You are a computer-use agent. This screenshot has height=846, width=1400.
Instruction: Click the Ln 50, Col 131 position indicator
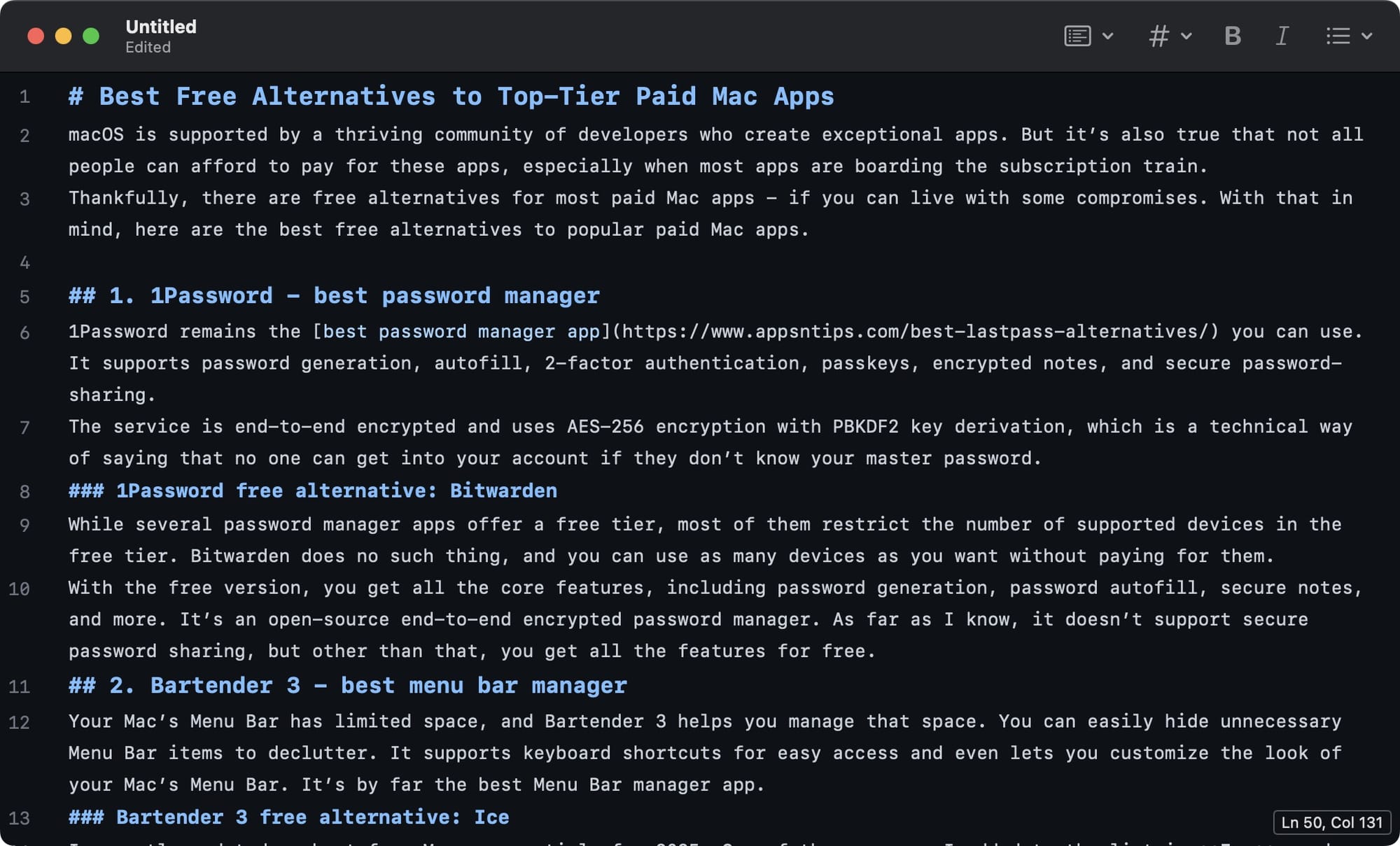click(1331, 822)
